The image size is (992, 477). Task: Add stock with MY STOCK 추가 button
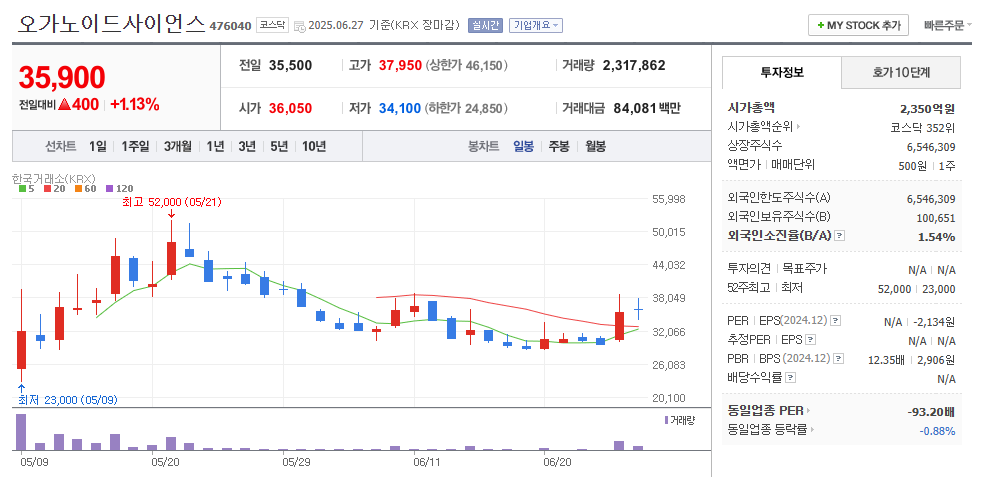tap(859, 25)
